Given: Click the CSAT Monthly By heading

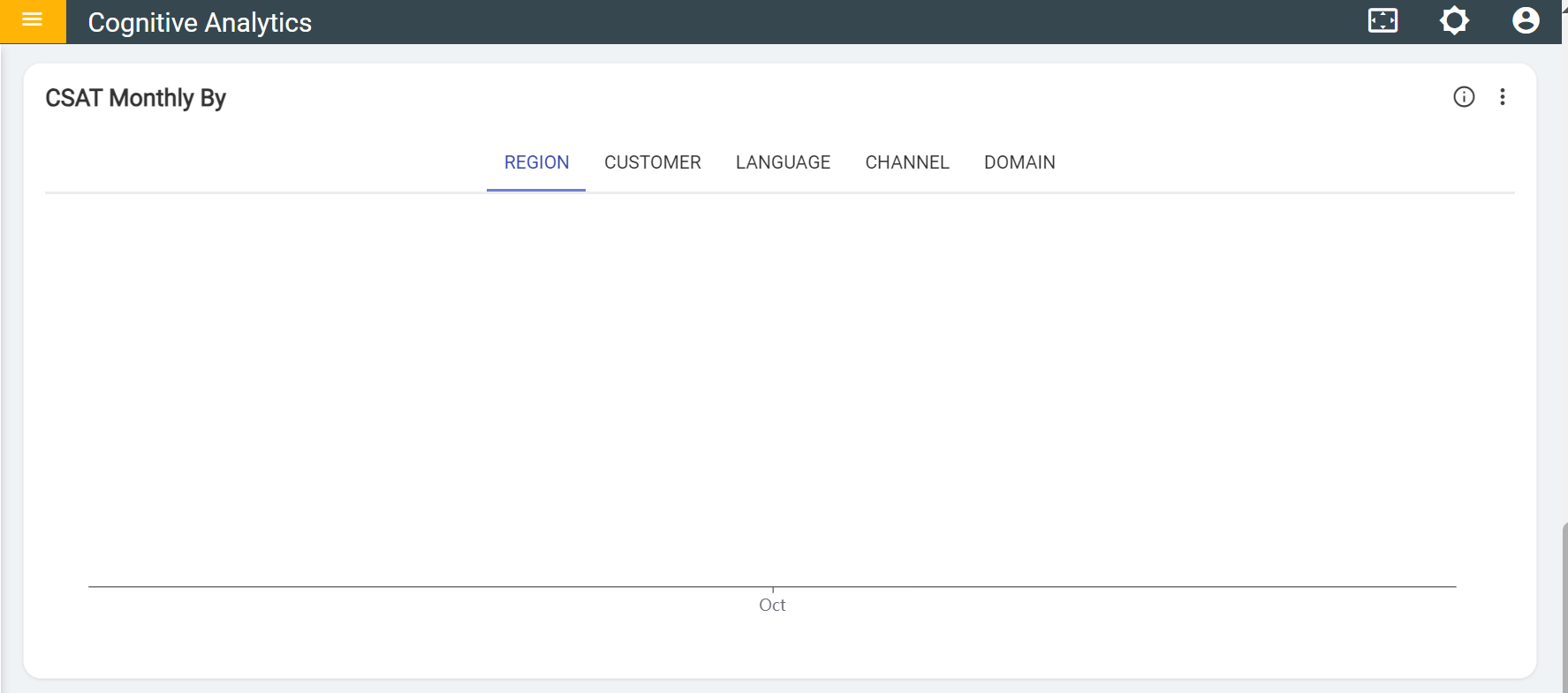Looking at the screenshot, I should 135,98.
